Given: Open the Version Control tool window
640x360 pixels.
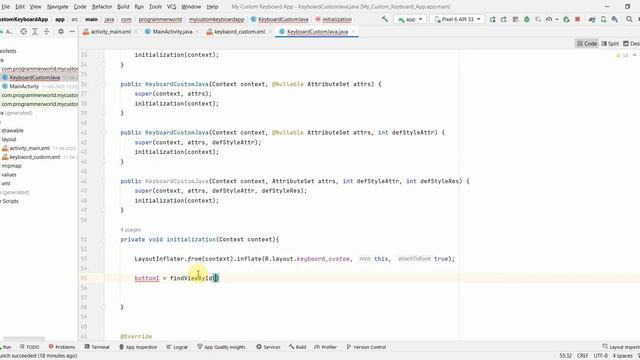Looking at the screenshot, I should tap(366, 347).
